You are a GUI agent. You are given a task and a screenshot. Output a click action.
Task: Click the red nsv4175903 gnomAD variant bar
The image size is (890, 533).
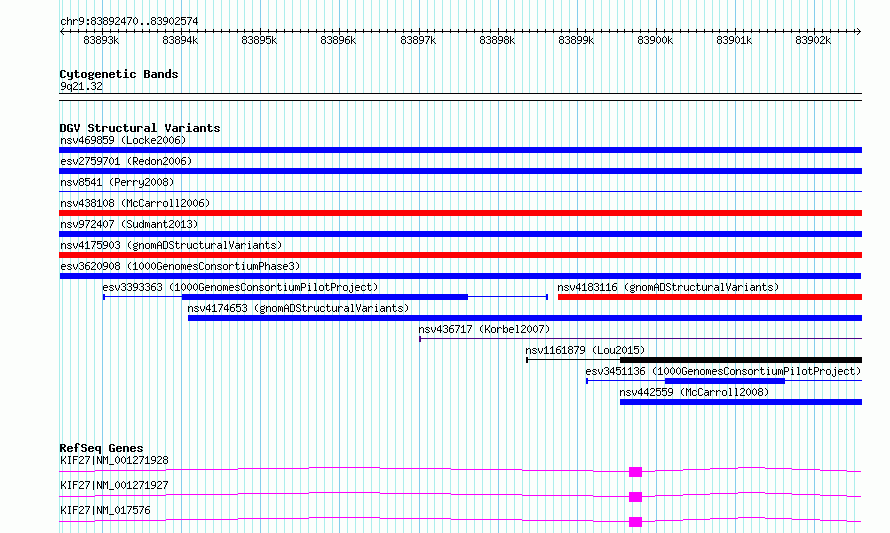[x=460, y=255]
